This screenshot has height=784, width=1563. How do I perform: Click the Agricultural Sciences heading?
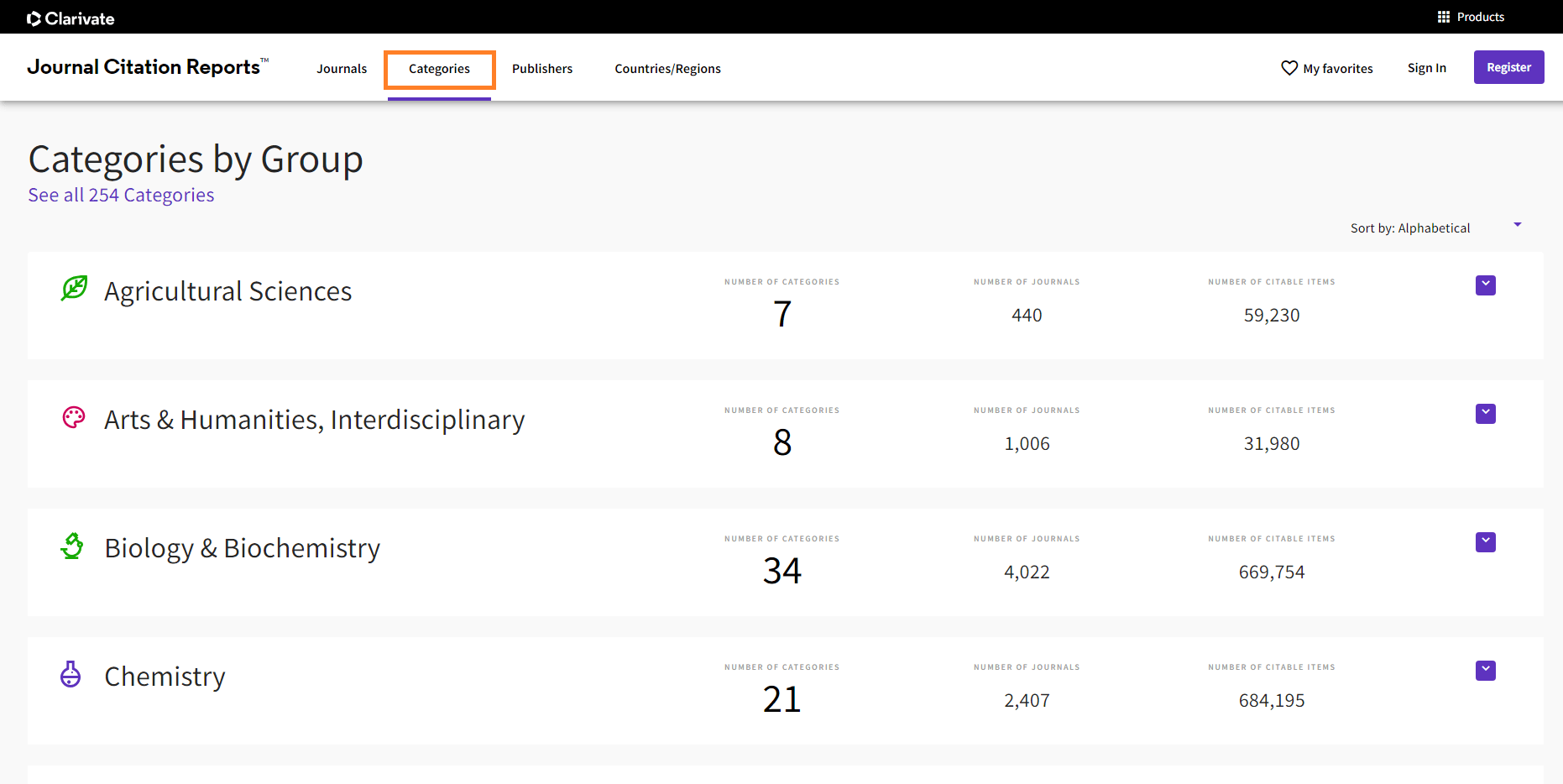(x=228, y=291)
